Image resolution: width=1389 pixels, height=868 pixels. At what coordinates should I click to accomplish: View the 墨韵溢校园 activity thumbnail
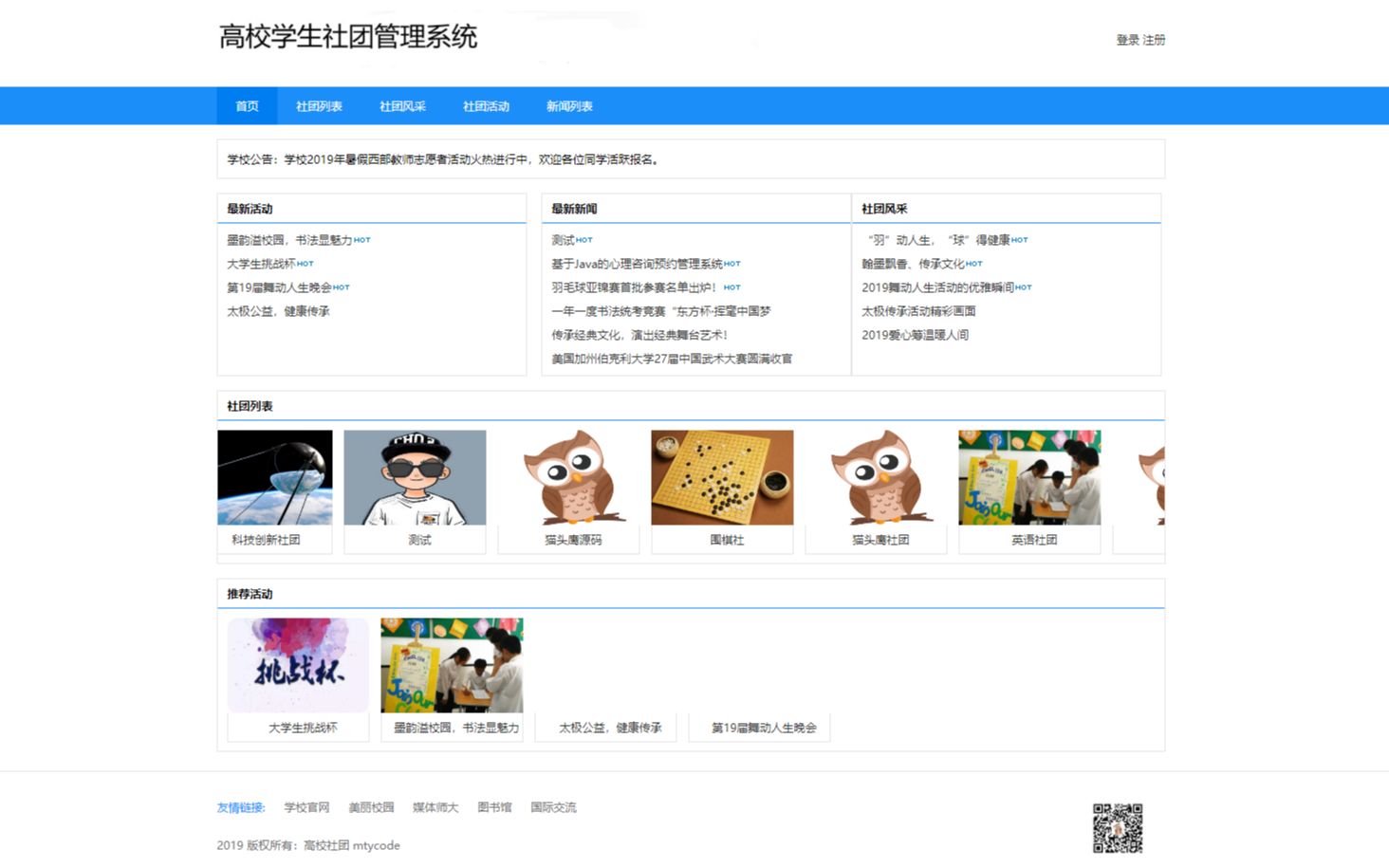click(x=452, y=664)
